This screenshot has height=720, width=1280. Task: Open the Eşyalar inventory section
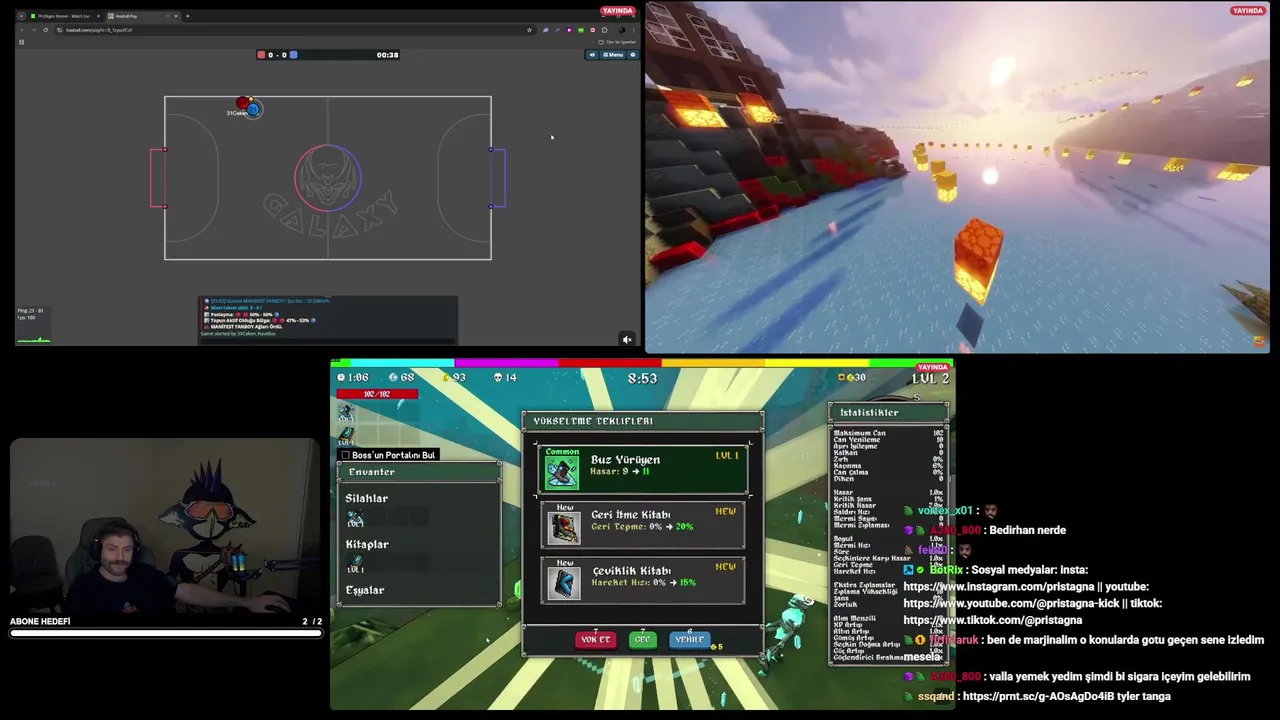click(365, 590)
